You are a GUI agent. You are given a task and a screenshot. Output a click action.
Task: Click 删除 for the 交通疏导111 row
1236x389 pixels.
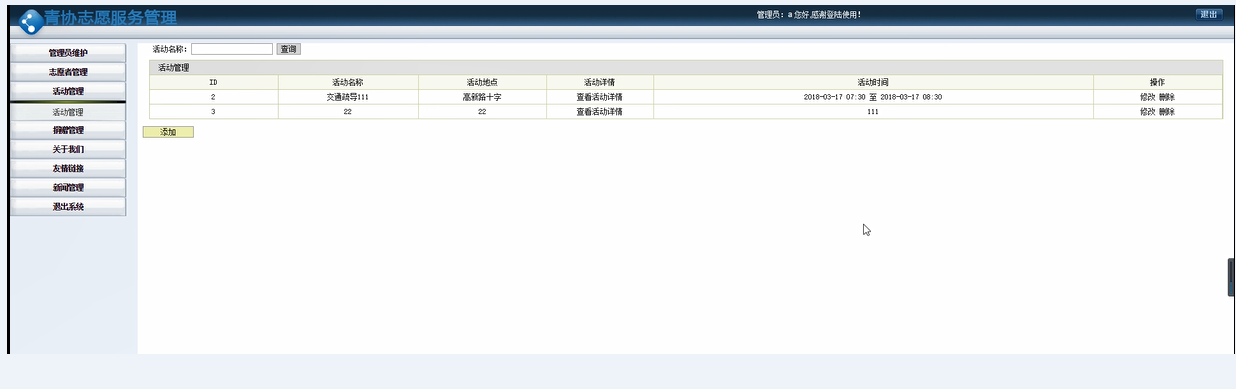pos(1167,97)
